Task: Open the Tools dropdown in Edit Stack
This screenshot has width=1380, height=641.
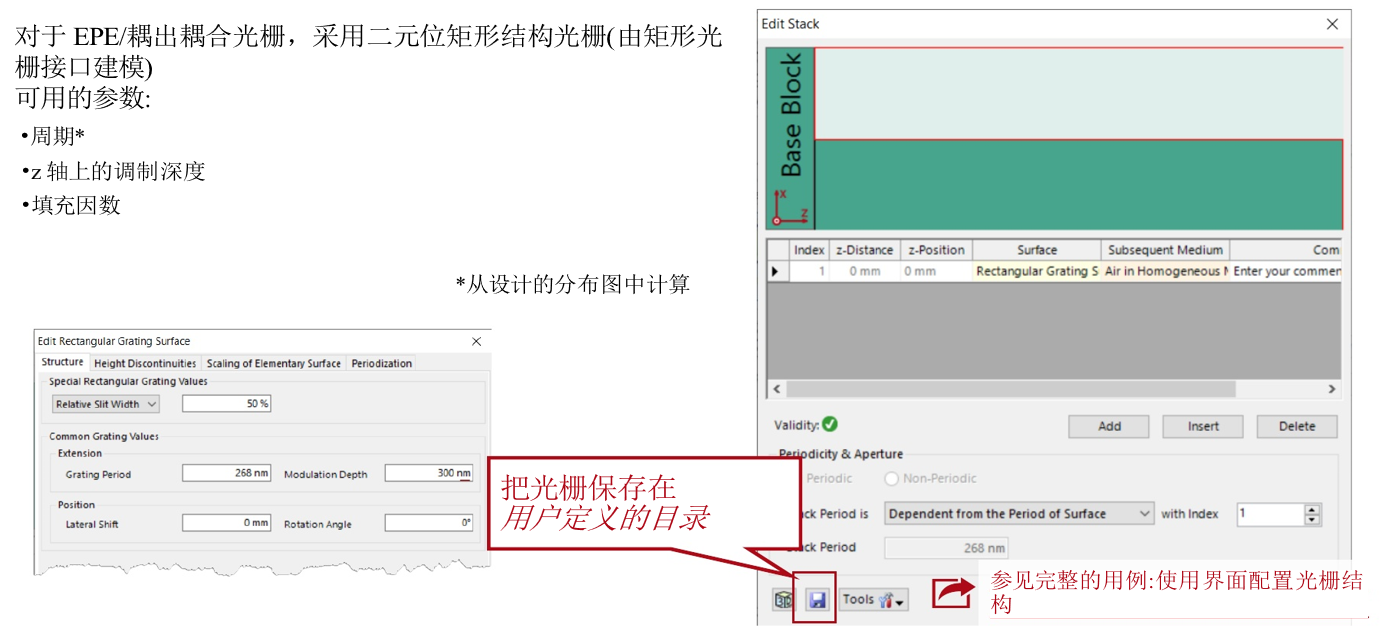Action: click(874, 600)
